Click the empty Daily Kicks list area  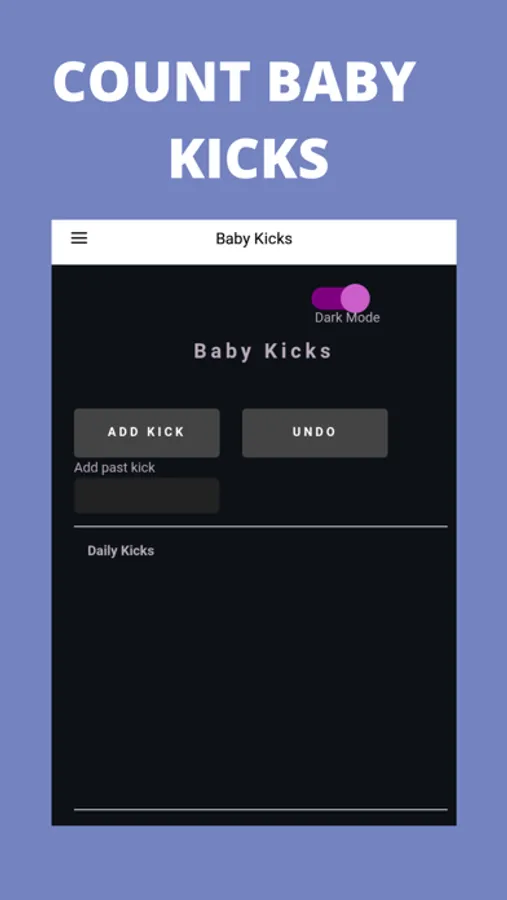click(x=261, y=683)
